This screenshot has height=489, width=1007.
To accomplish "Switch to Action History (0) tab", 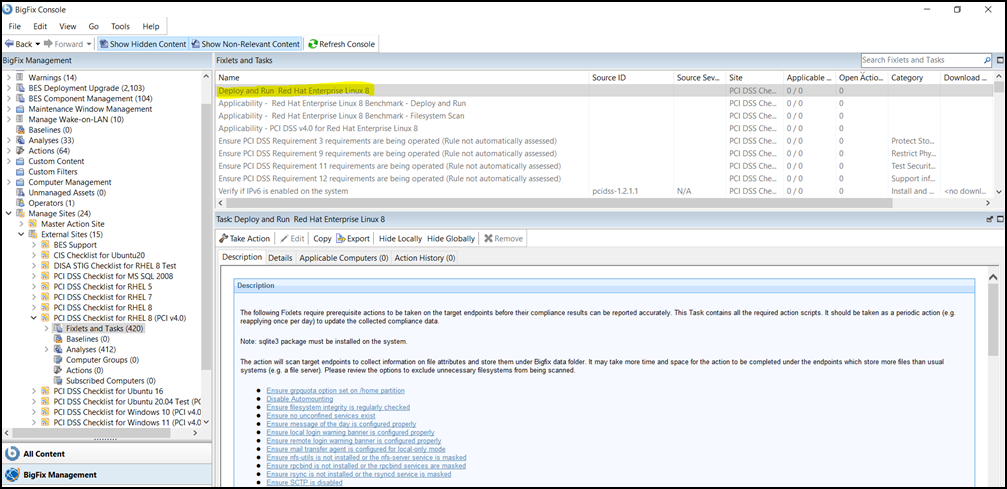I will 425,258.
